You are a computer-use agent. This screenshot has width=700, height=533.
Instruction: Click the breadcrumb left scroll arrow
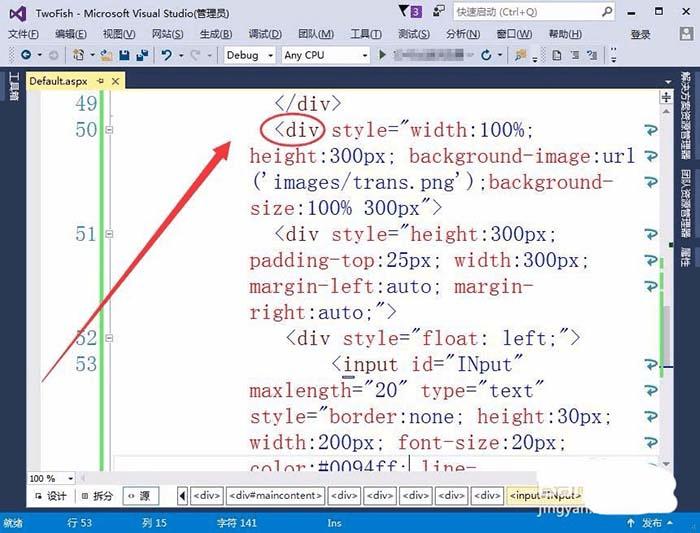point(182,496)
